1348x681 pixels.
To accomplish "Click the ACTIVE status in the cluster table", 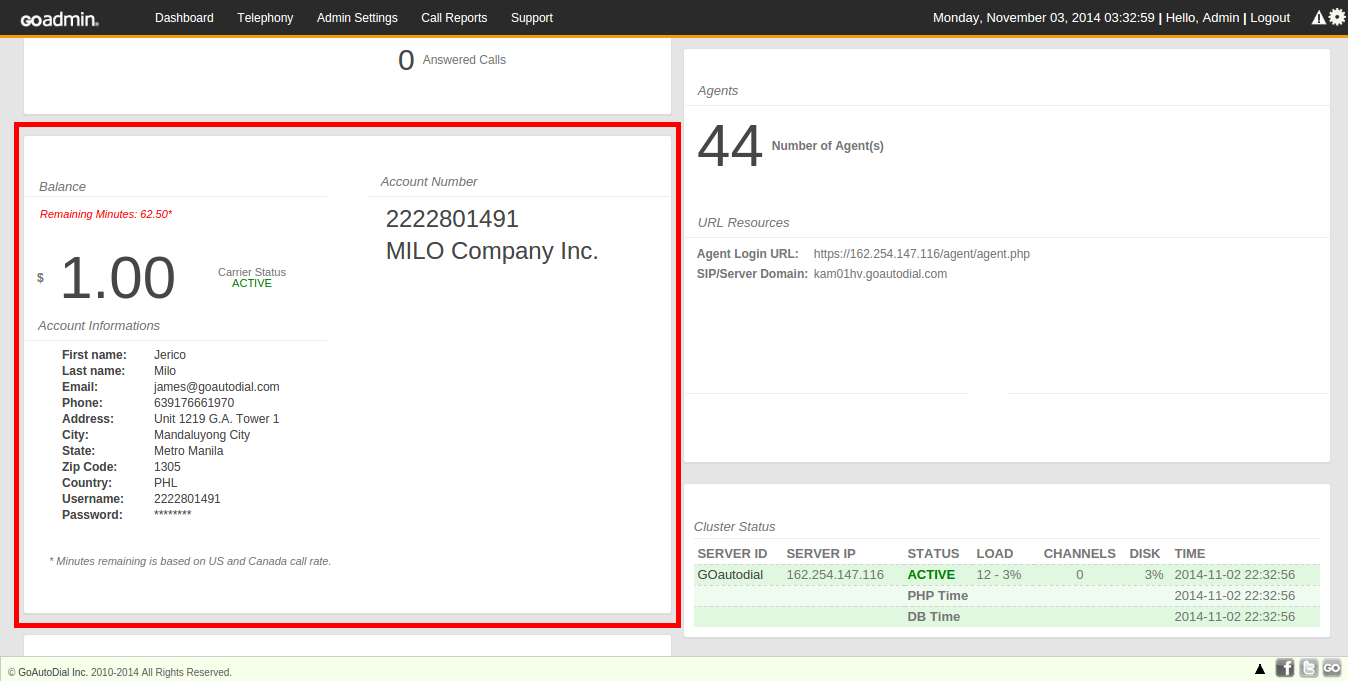I will 931,575.
